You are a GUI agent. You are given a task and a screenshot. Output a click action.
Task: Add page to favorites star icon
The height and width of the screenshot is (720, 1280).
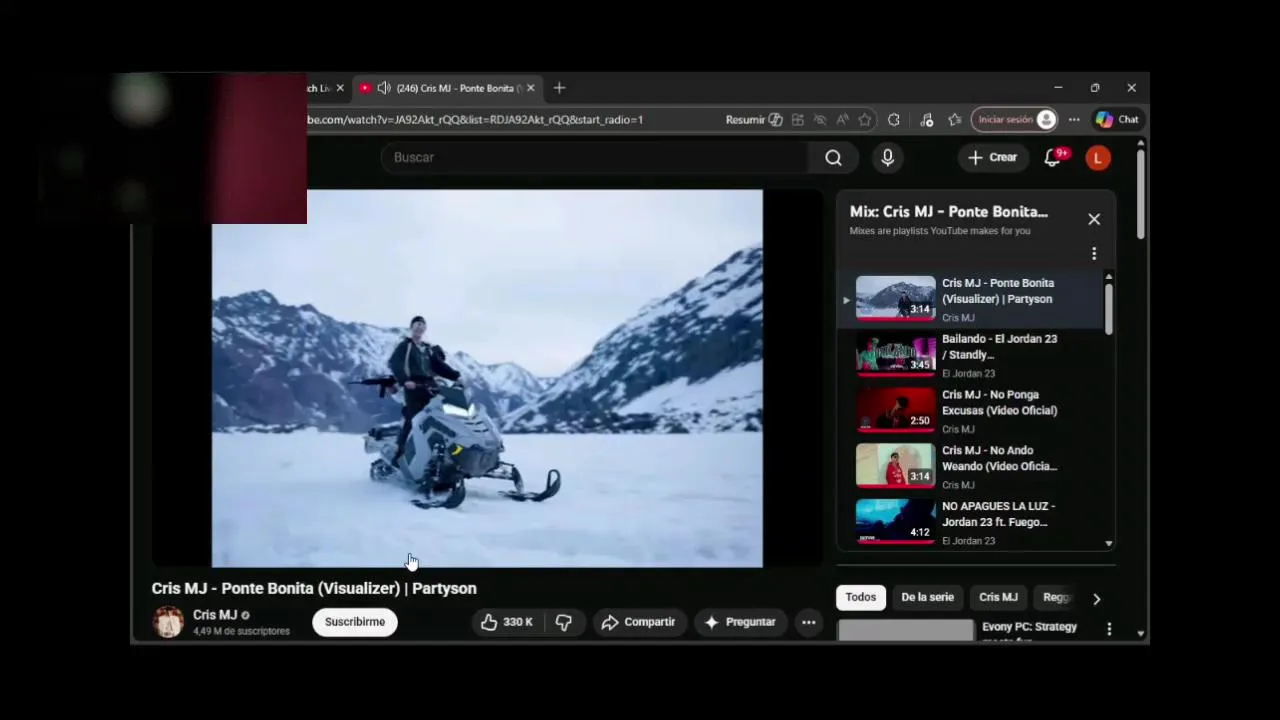(x=864, y=119)
